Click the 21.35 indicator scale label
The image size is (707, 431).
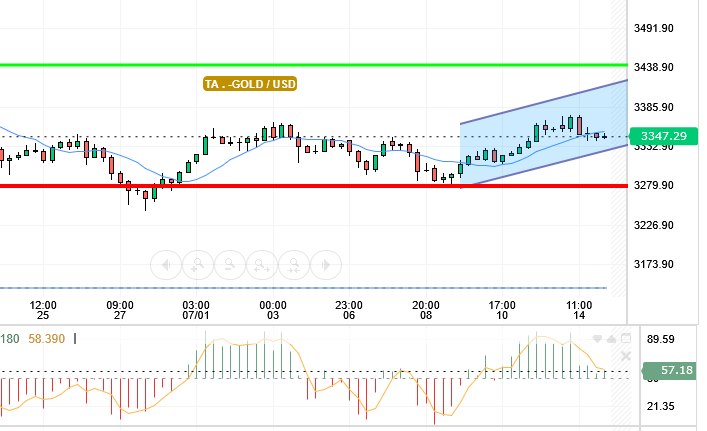click(661, 407)
